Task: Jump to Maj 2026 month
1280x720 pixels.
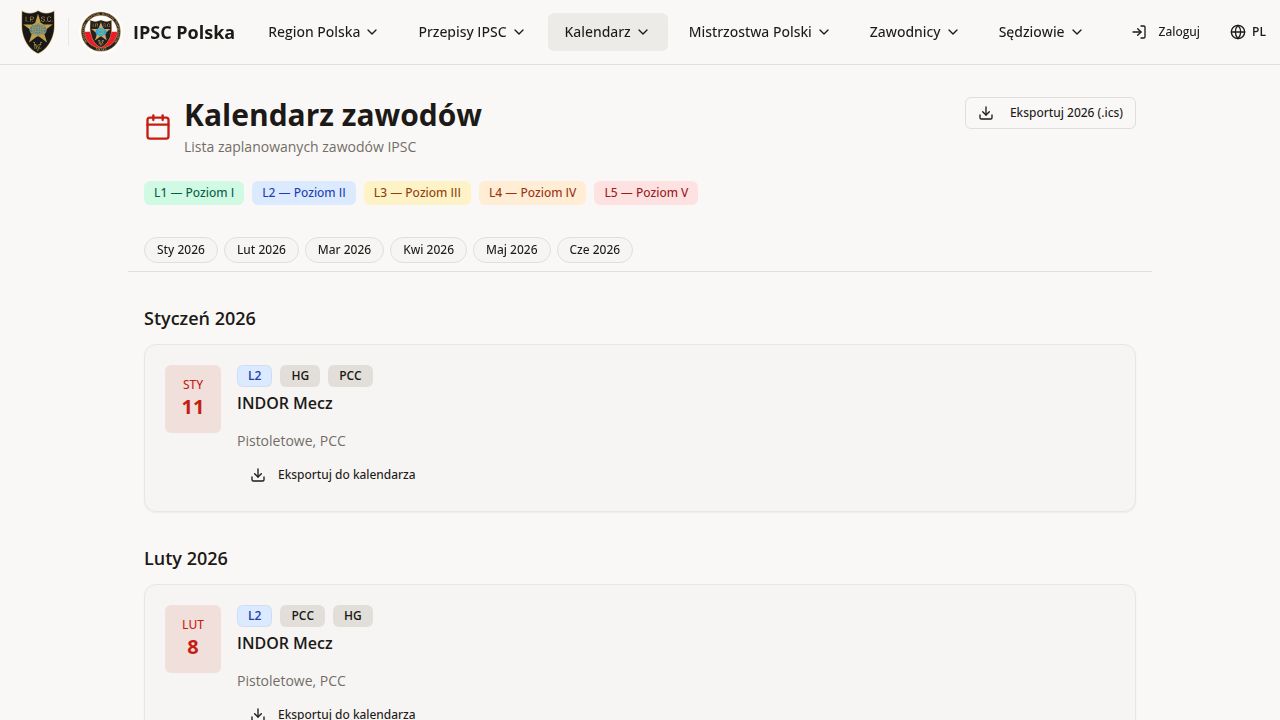Action: [512, 250]
